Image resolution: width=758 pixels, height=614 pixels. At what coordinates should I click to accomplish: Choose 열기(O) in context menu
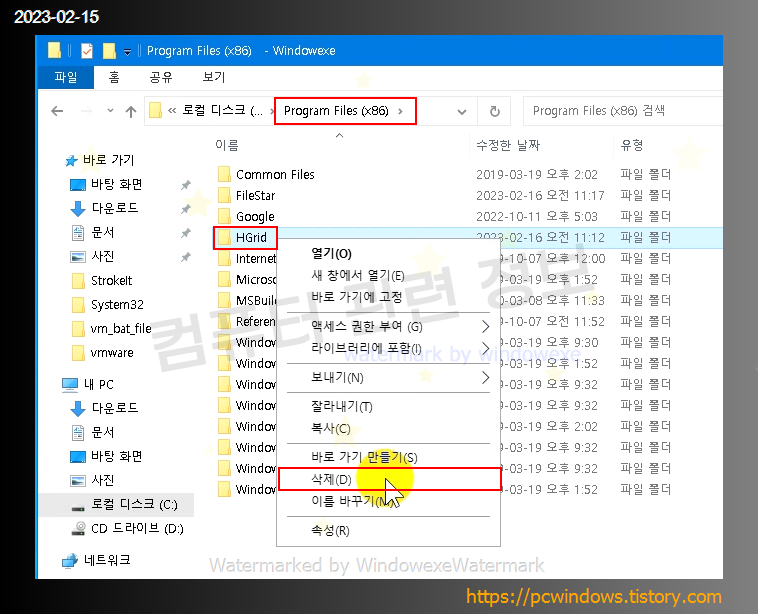click(x=388, y=254)
